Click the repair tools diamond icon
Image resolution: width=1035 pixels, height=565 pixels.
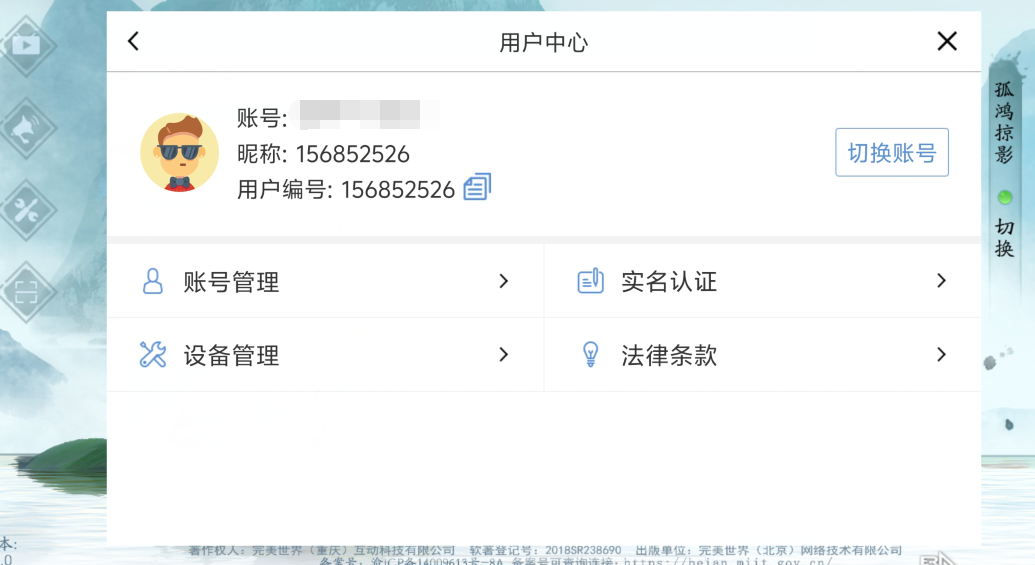(26, 210)
